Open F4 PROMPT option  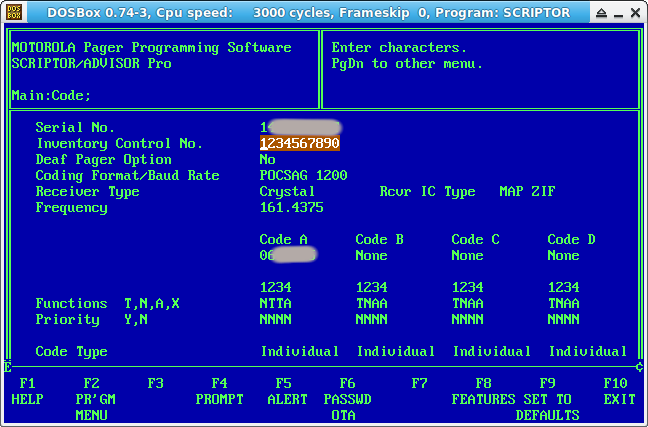(x=219, y=391)
